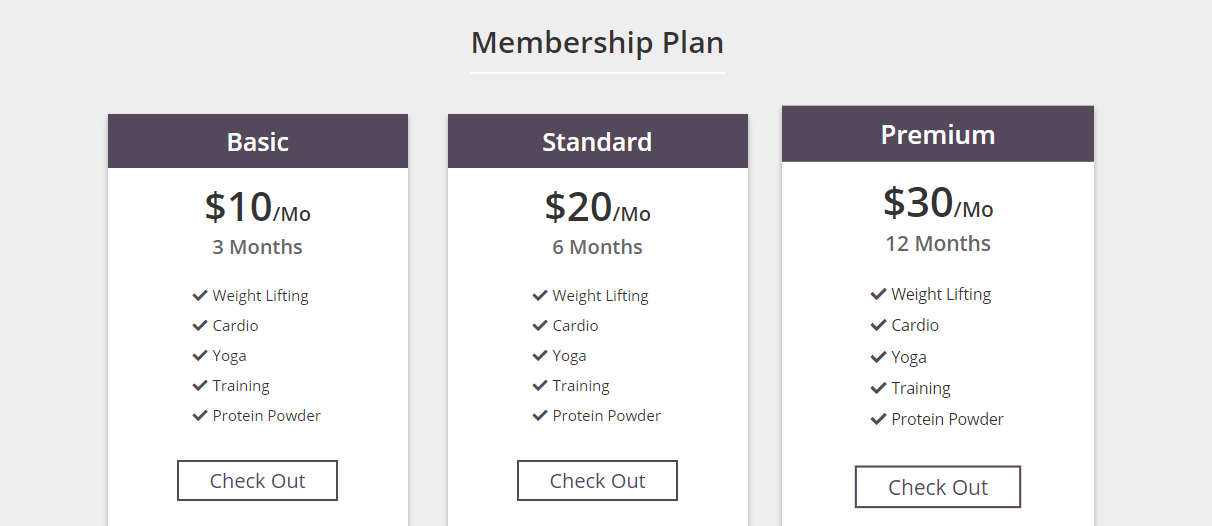Select the Yoga checkmark in the Standard plan
The image size is (1212, 526).
click(x=540, y=356)
